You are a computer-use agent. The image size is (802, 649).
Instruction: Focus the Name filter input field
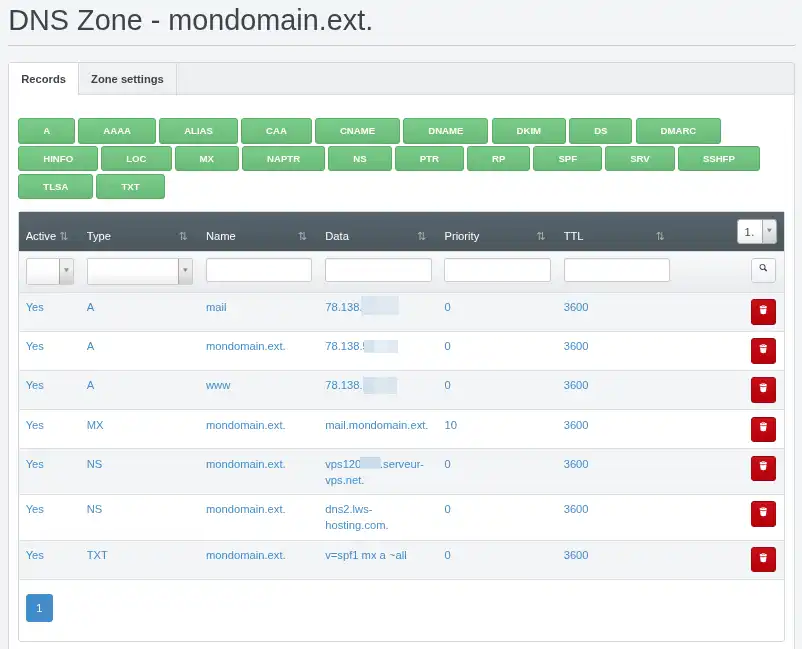pos(259,270)
